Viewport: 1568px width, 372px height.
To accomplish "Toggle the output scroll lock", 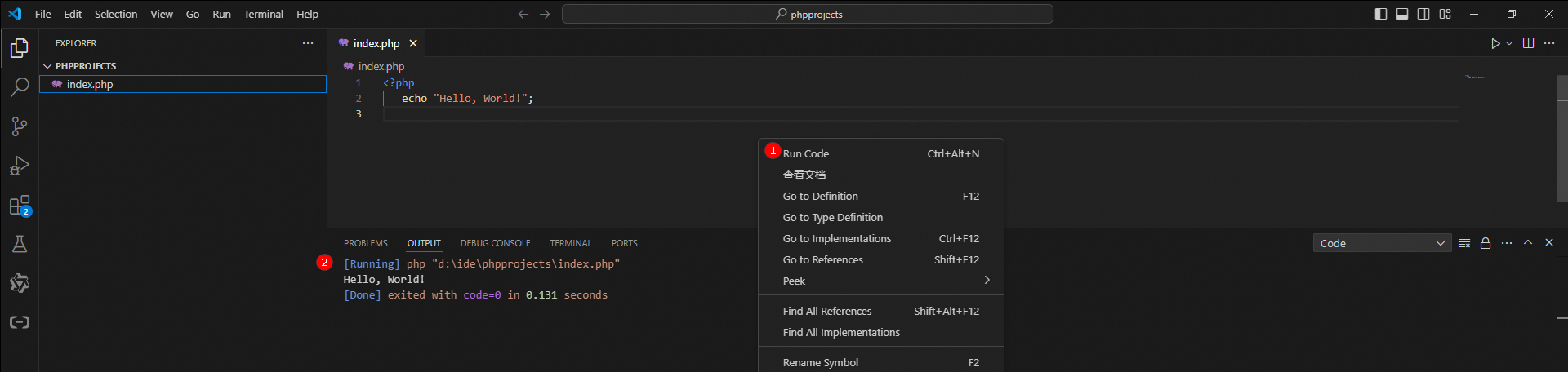I will [1486, 243].
